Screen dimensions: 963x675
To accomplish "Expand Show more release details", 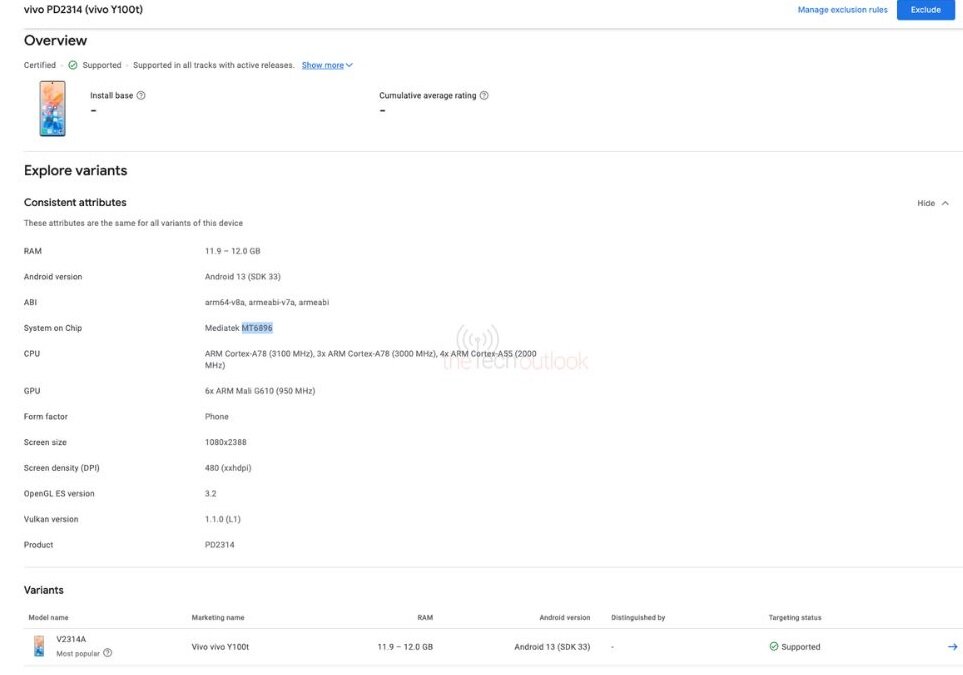I will point(325,63).
